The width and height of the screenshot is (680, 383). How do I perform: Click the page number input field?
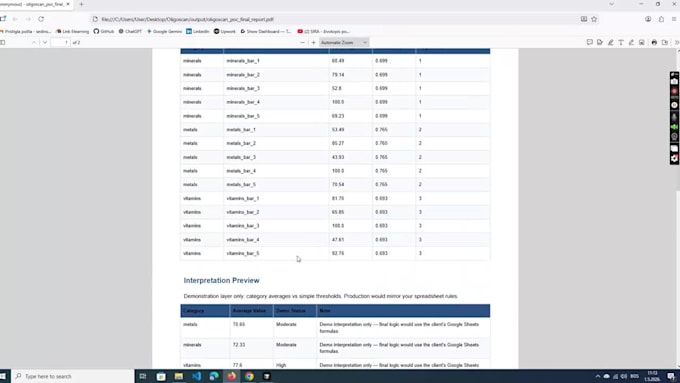[60, 43]
